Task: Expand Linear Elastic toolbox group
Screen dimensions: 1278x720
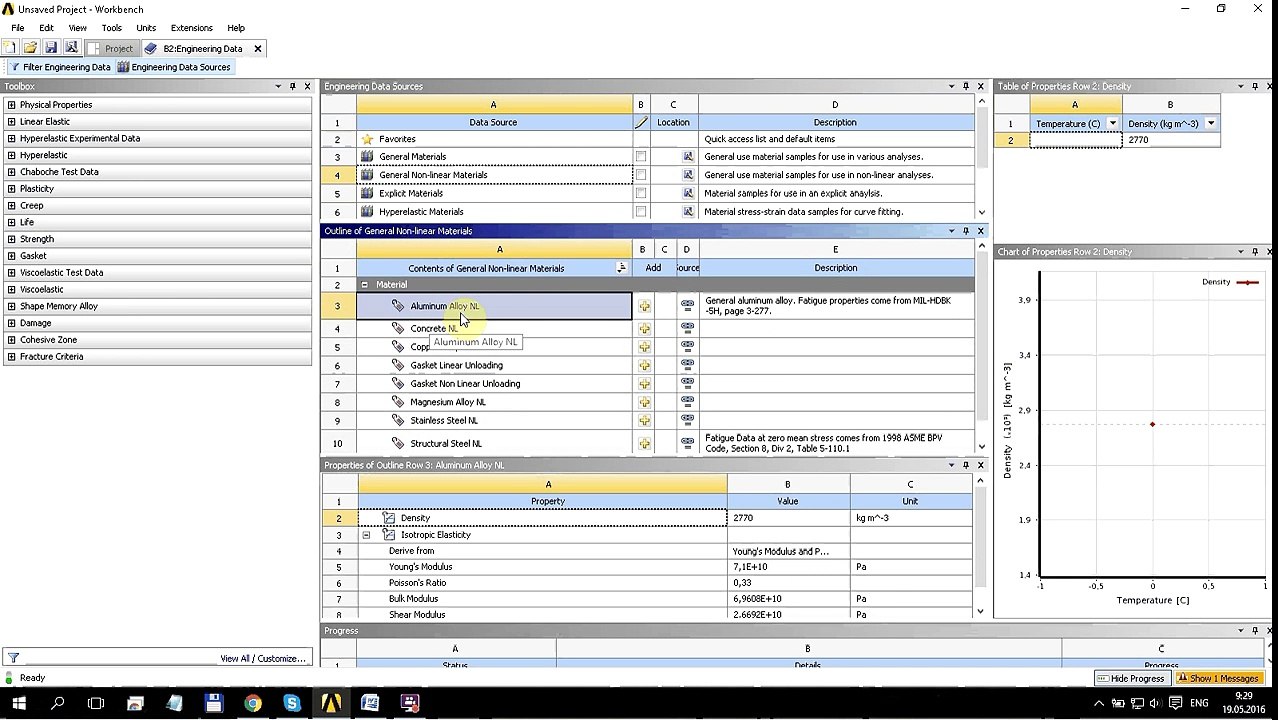Action: pyautogui.click(x=11, y=122)
